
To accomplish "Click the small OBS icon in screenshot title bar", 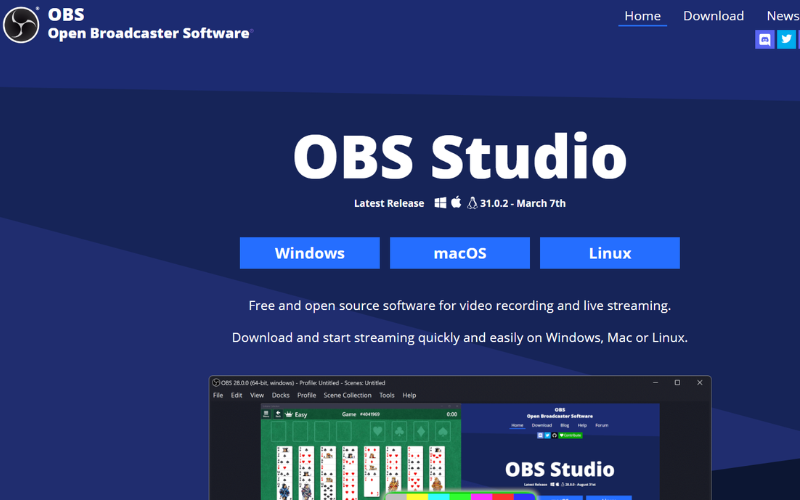I will [216, 382].
